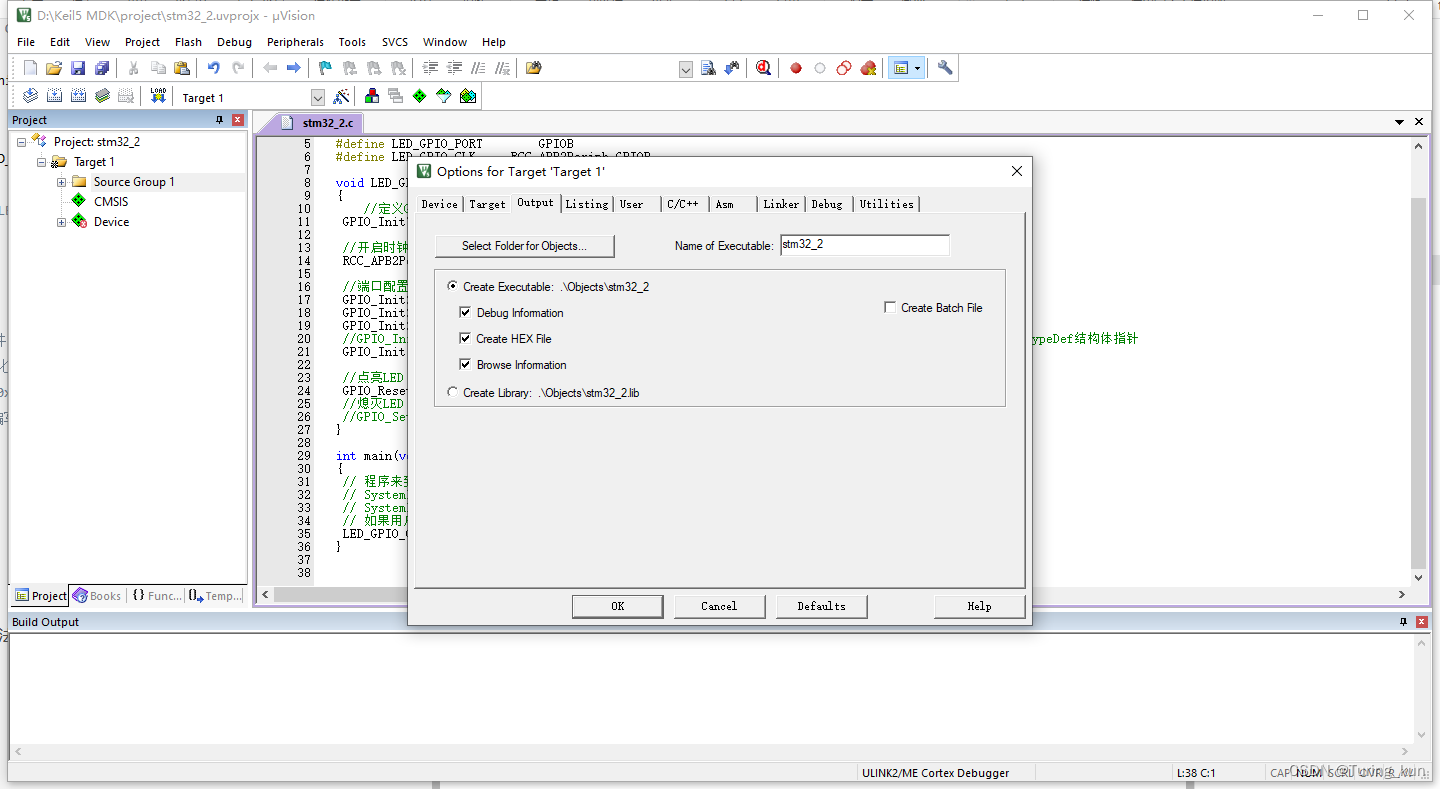The width and height of the screenshot is (1440, 789).
Task: Collapse the Target 1 tree node
Action: click(41, 162)
